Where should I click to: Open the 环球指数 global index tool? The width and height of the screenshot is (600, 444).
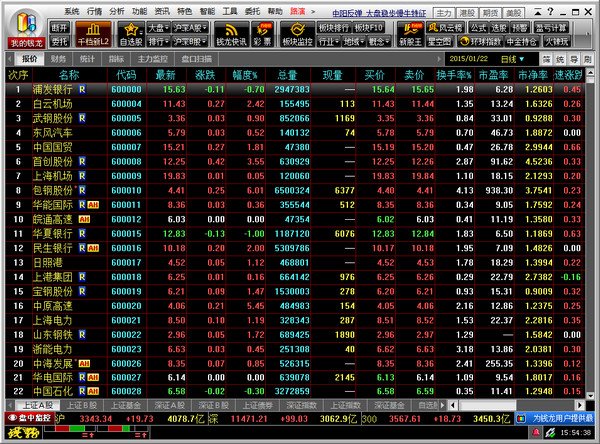click(x=480, y=41)
